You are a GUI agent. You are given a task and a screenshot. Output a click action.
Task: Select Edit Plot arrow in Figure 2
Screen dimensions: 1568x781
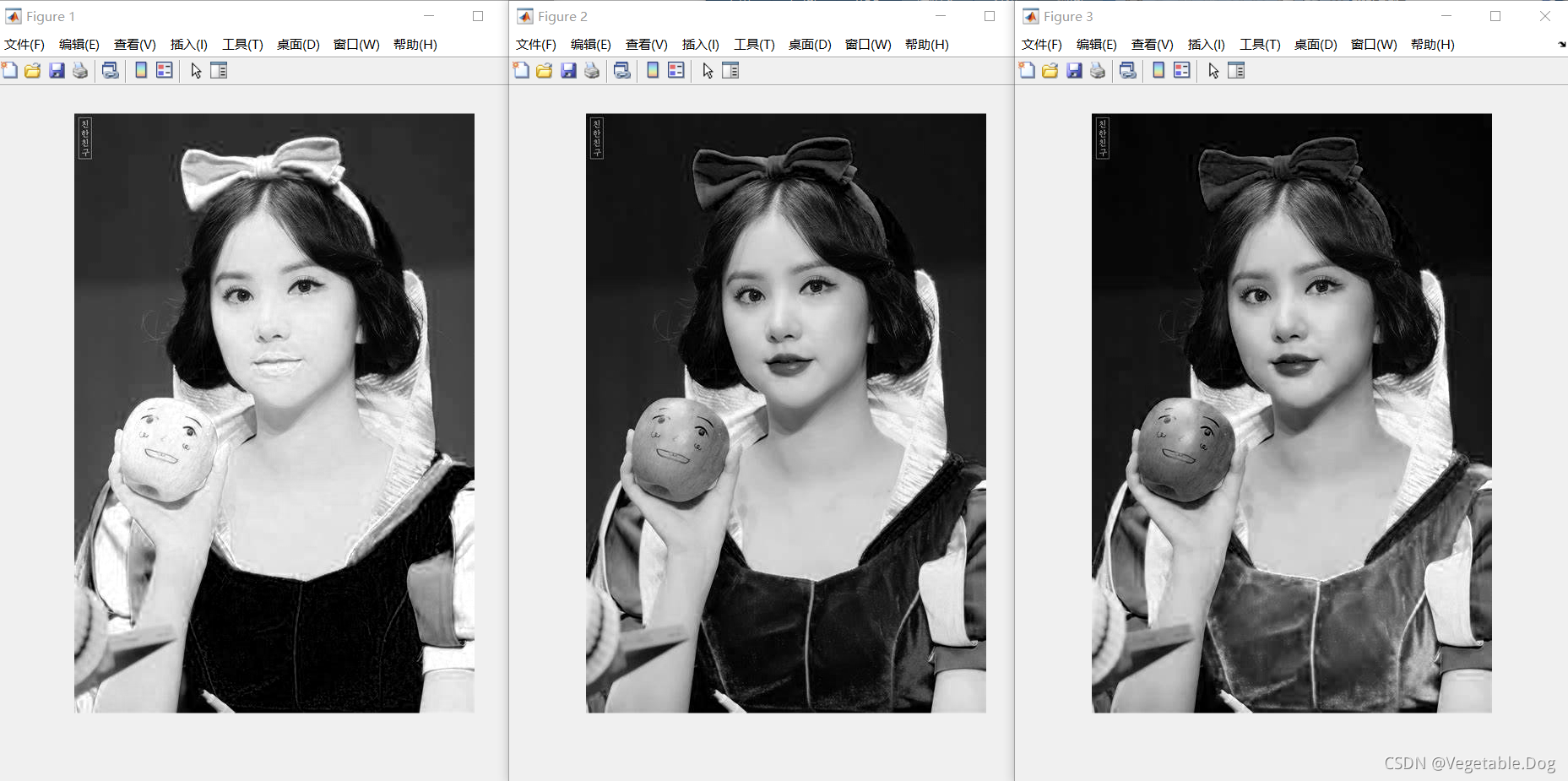(x=708, y=71)
